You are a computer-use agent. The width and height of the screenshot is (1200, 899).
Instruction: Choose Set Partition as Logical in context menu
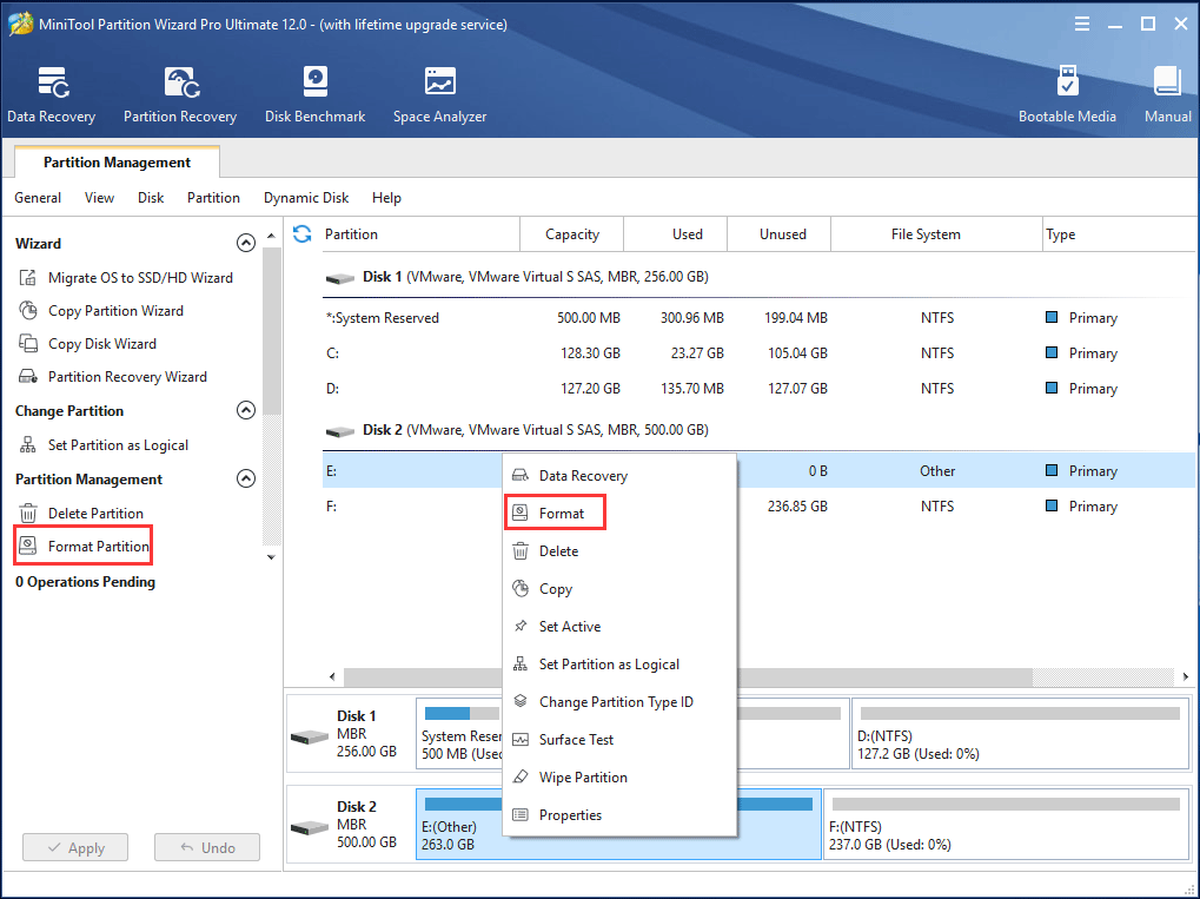[x=620, y=664]
